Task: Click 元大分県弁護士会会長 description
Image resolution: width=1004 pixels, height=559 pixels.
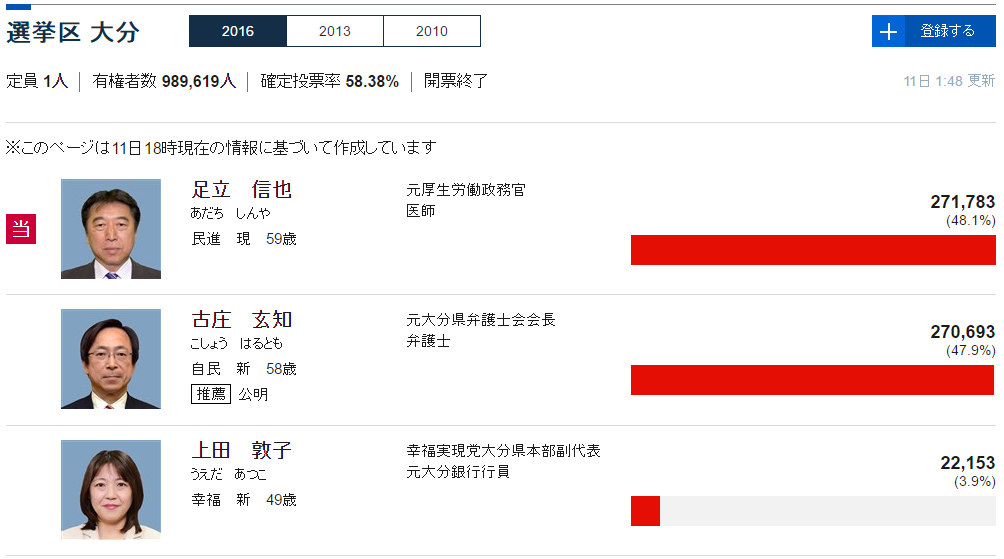Action: click(481, 320)
